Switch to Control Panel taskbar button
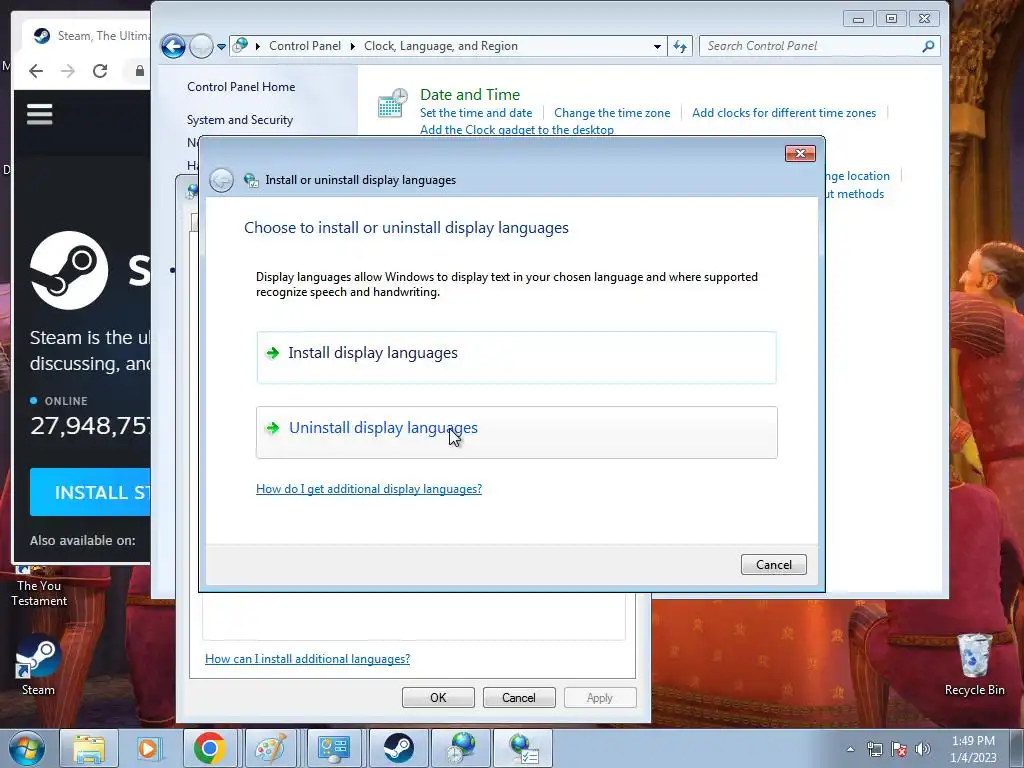 (x=334, y=748)
